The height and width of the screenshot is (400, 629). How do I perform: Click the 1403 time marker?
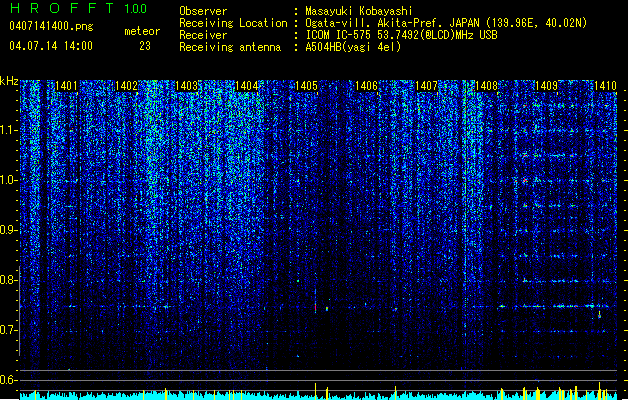[x=187, y=86]
